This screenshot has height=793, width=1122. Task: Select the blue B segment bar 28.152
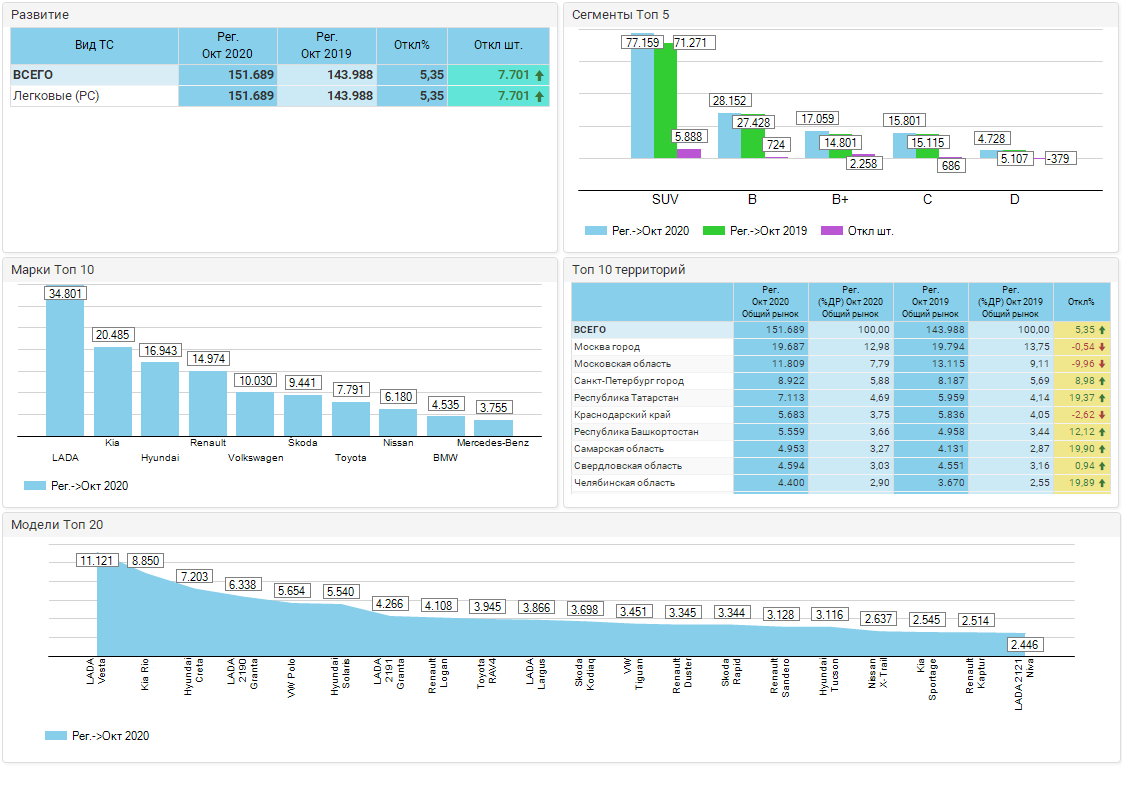click(729, 135)
